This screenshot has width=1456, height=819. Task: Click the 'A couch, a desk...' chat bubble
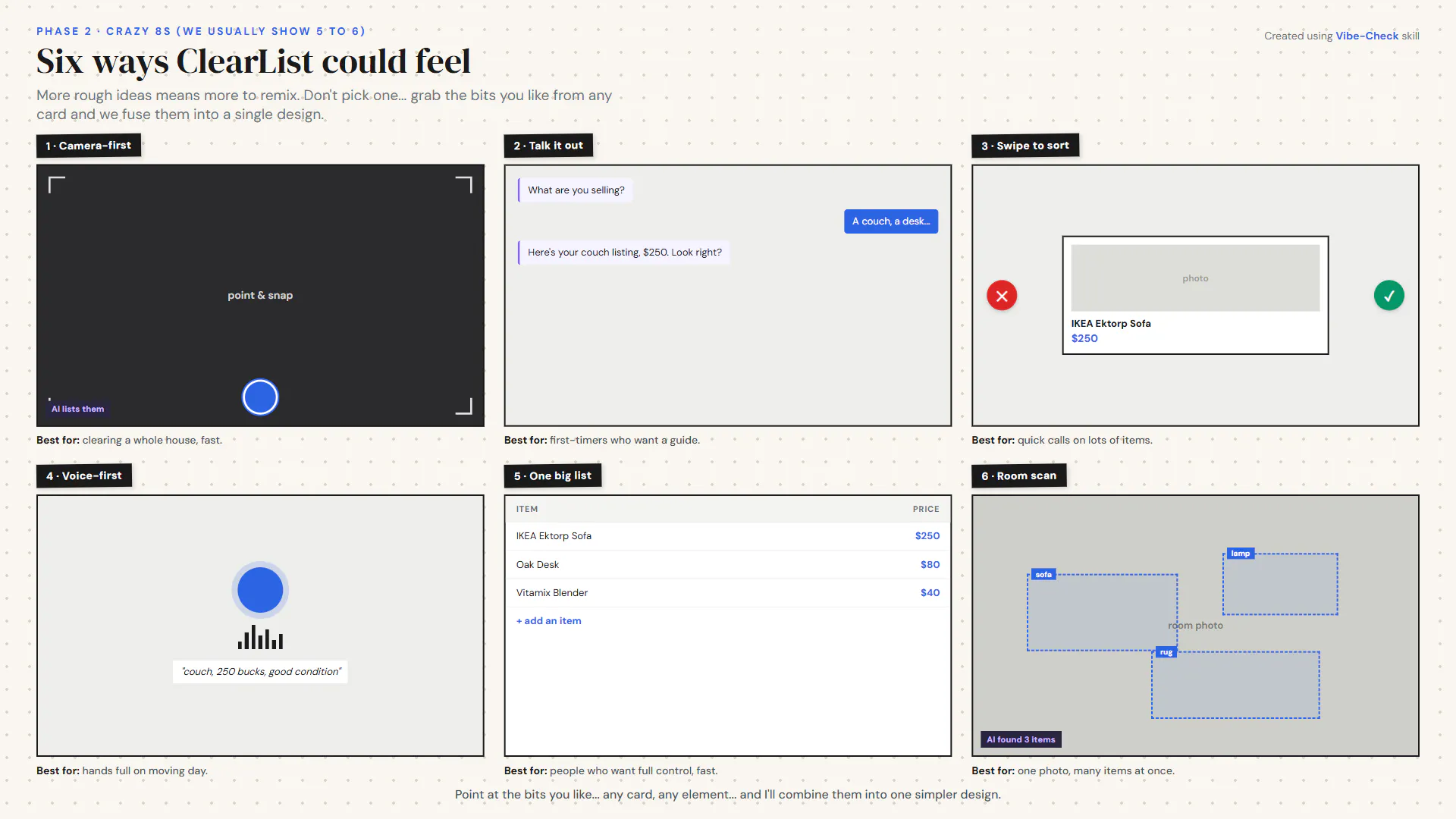coord(891,221)
